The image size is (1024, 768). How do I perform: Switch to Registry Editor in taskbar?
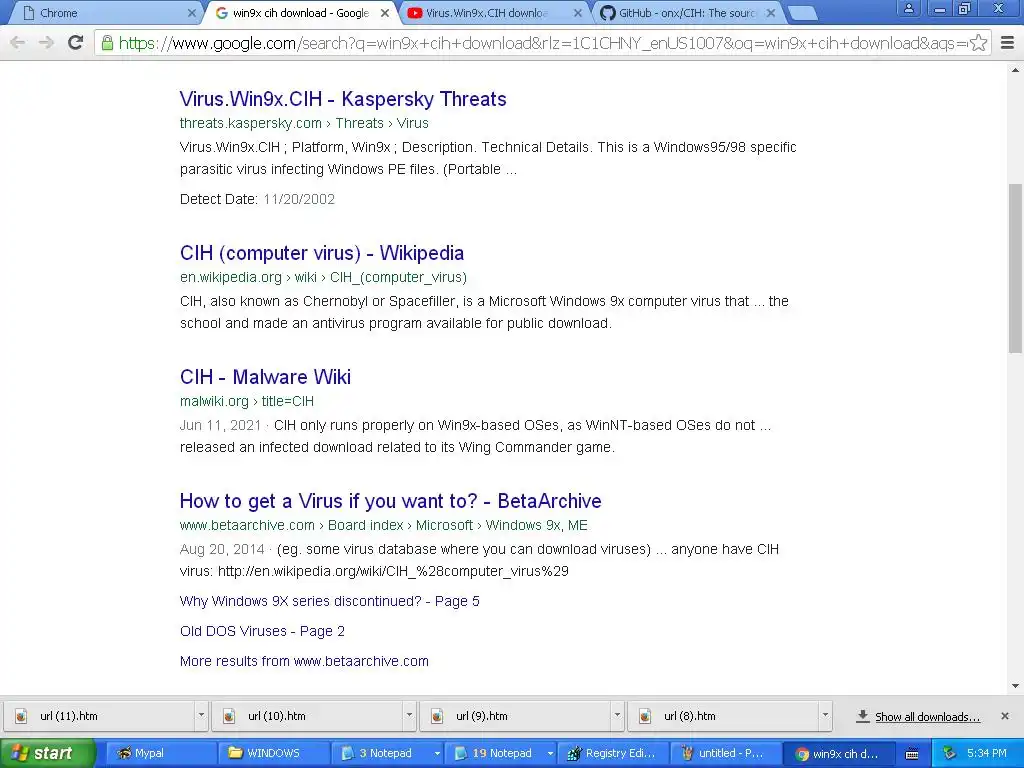tap(615, 753)
